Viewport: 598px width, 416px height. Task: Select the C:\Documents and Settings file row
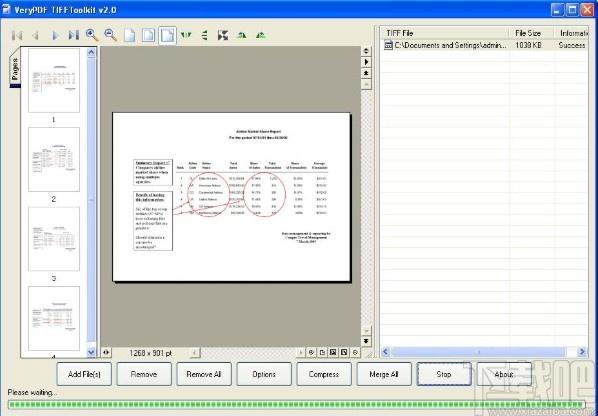tap(484, 45)
